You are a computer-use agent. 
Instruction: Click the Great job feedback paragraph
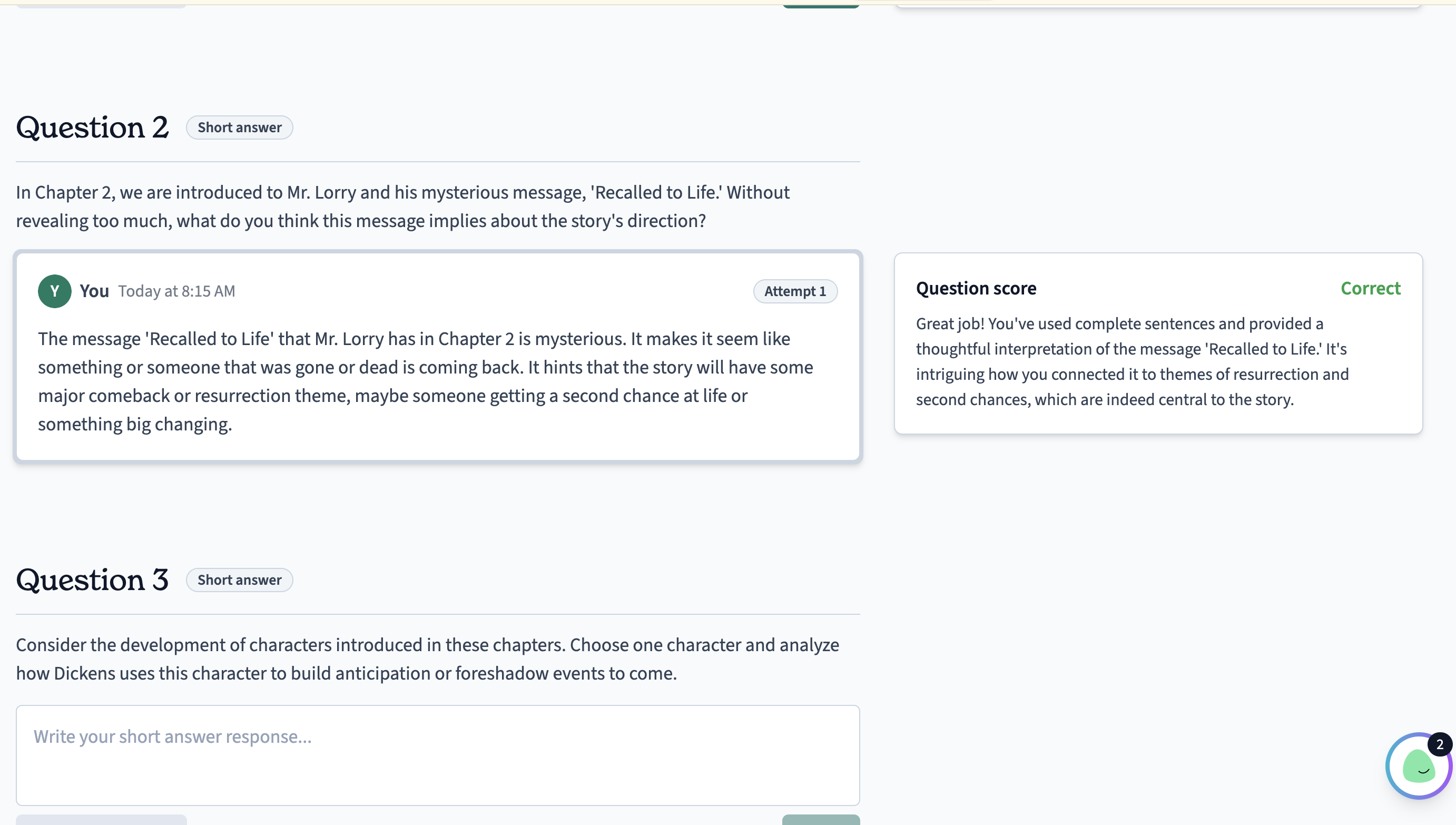(x=1132, y=361)
